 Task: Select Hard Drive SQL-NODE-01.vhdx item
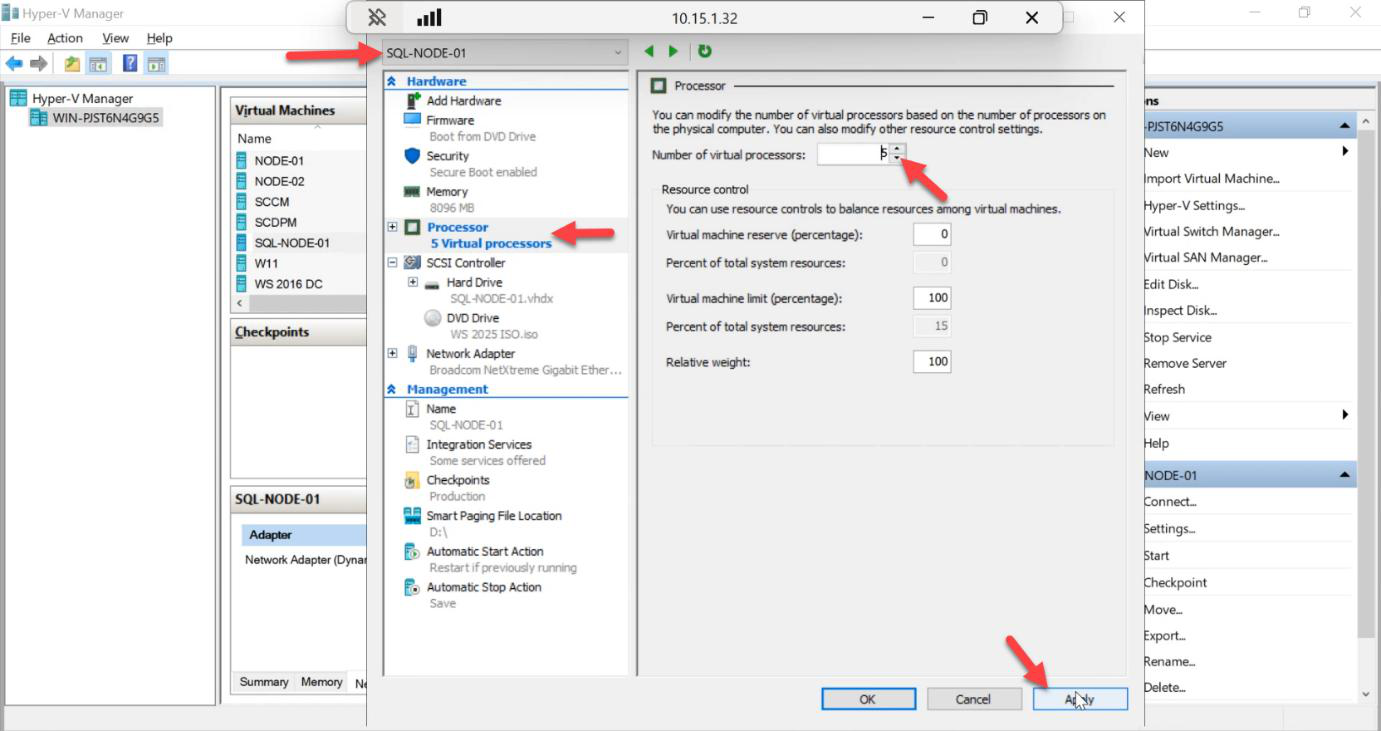(x=474, y=283)
